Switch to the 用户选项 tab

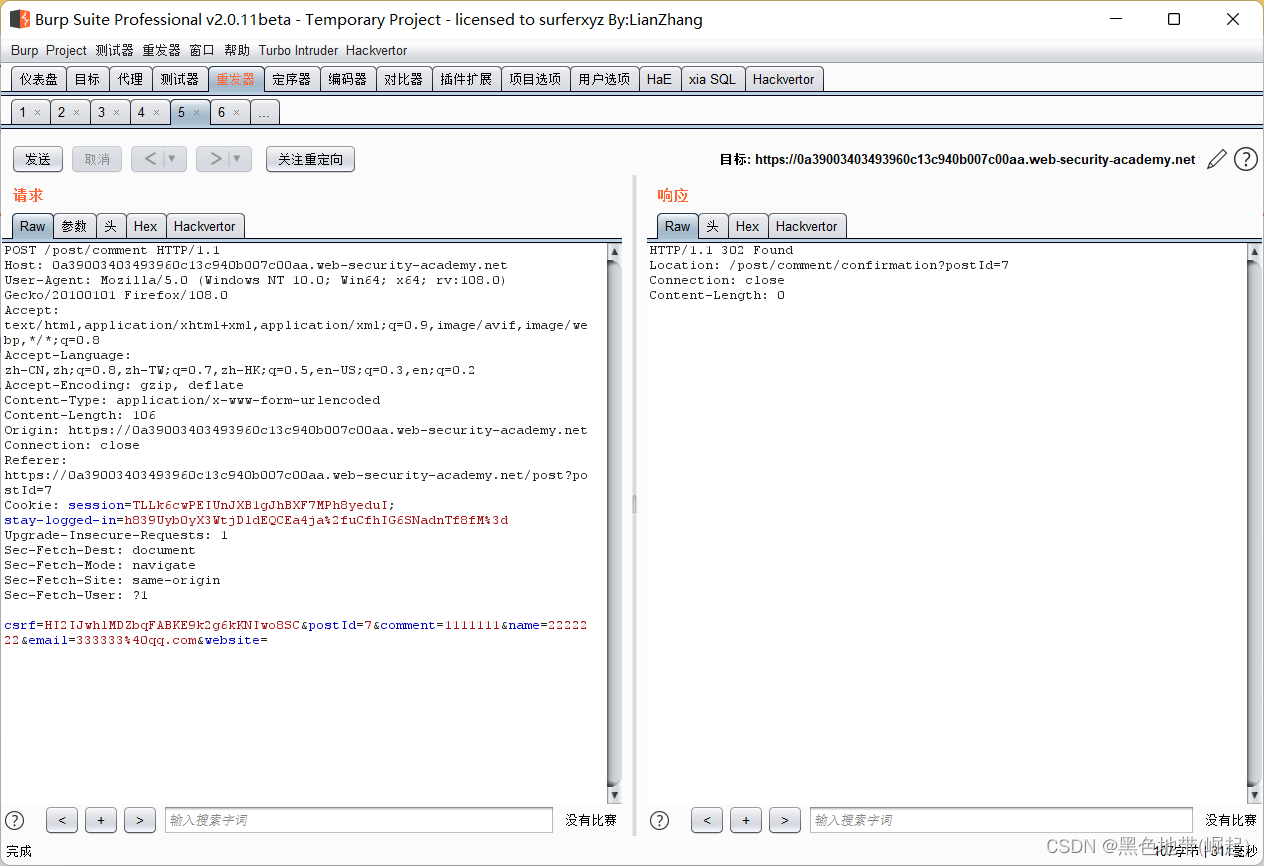pos(604,79)
